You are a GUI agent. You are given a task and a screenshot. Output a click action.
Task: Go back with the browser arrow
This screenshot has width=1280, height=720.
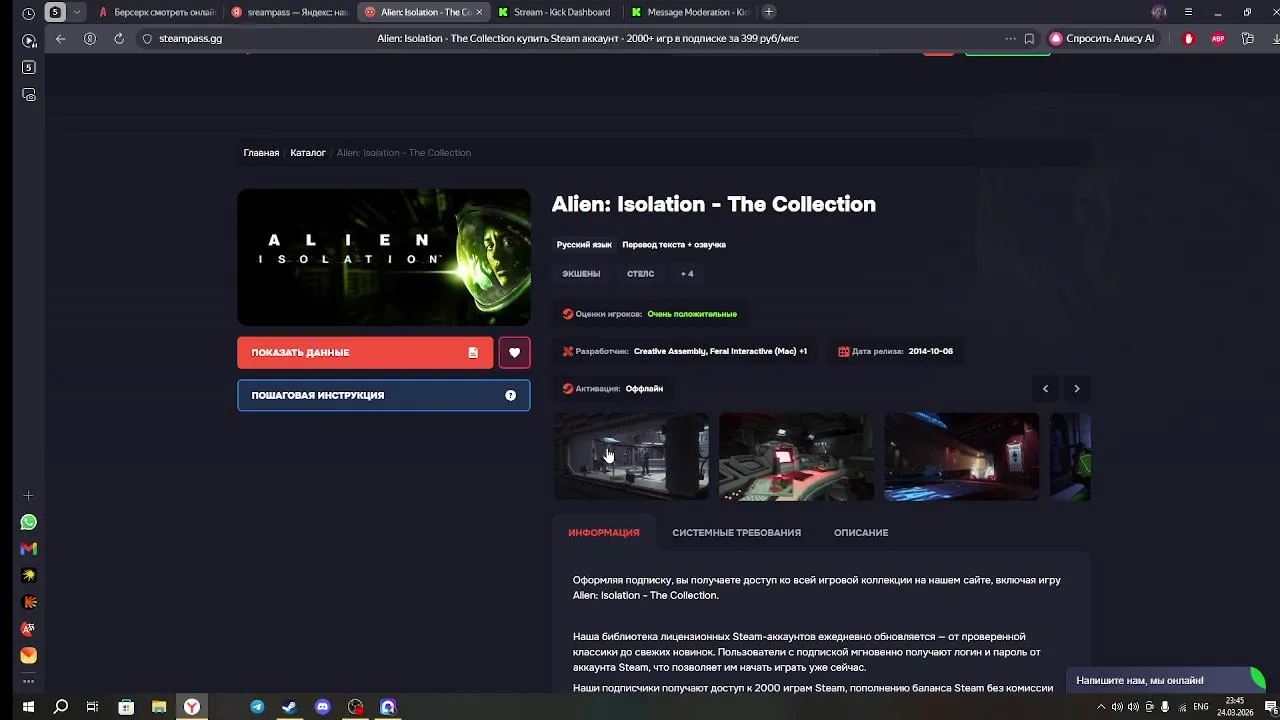(x=61, y=38)
